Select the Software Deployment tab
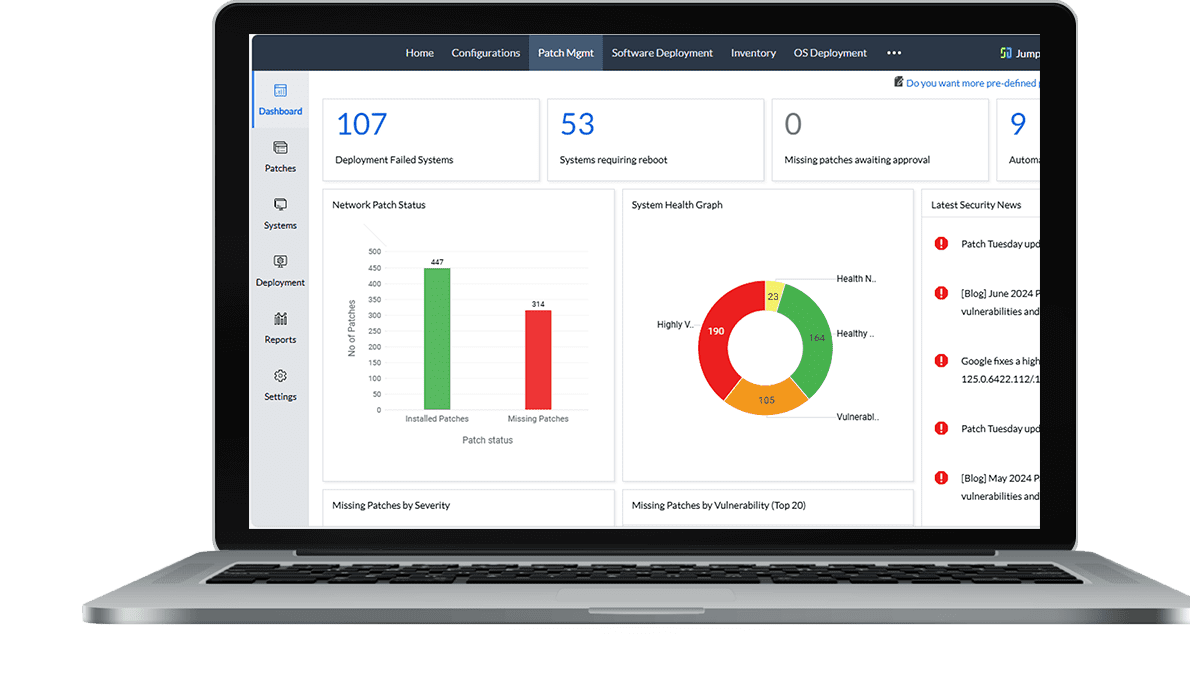This screenshot has height=694, width=1190. click(662, 53)
